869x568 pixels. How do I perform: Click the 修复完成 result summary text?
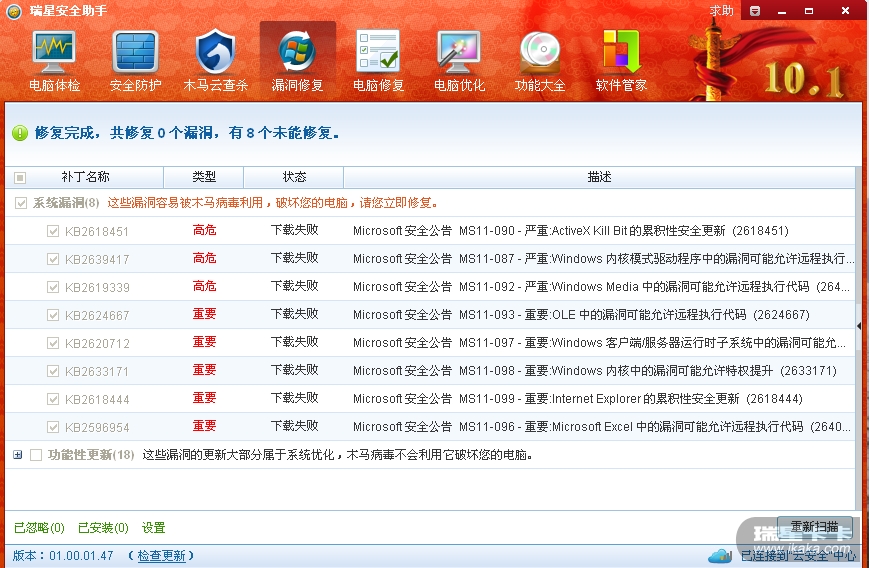pos(187,133)
